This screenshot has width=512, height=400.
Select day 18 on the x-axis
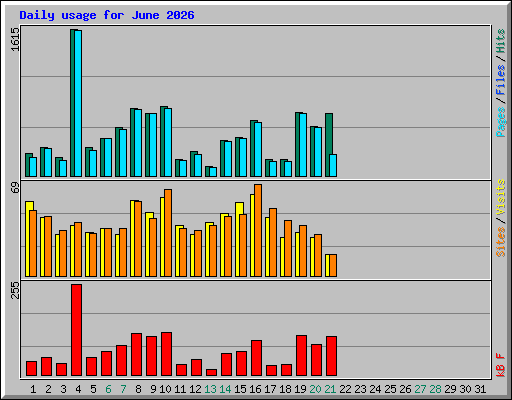[x=285, y=389]
